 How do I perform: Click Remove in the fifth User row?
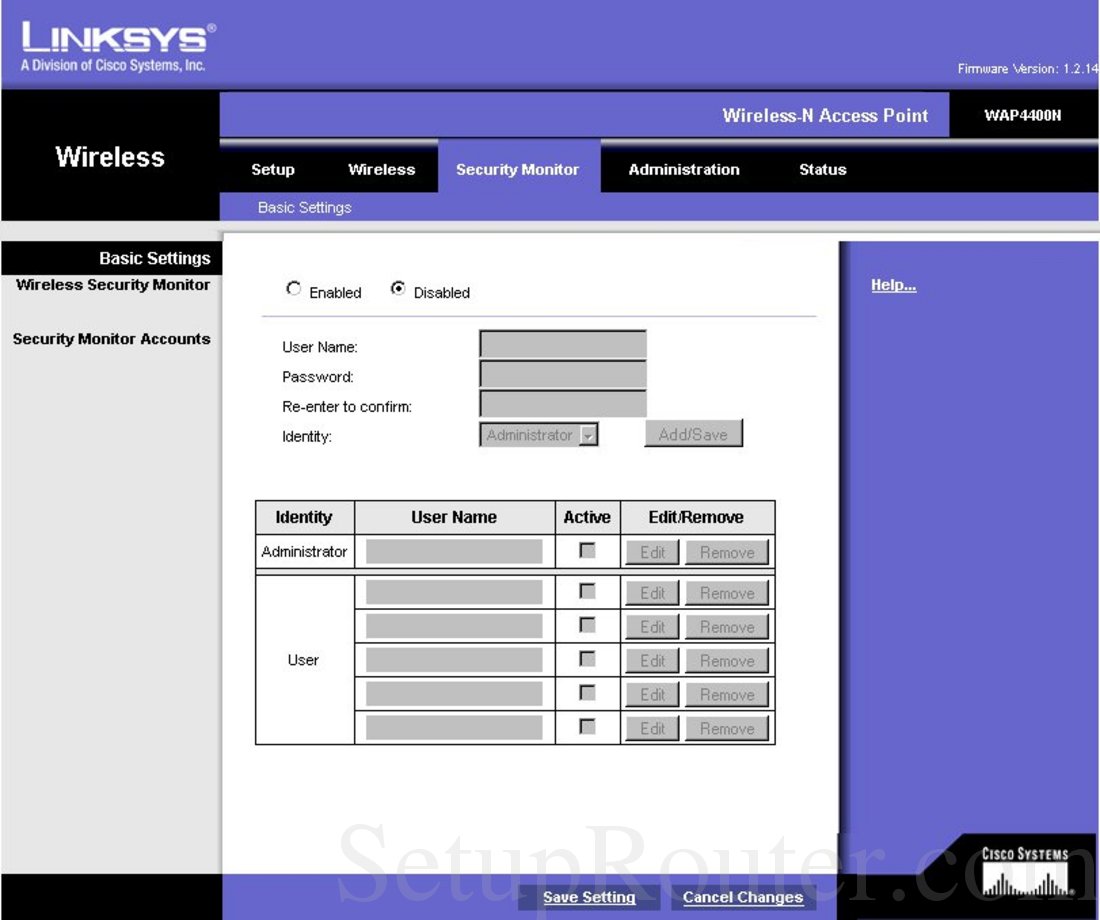(x=727, y=728)
